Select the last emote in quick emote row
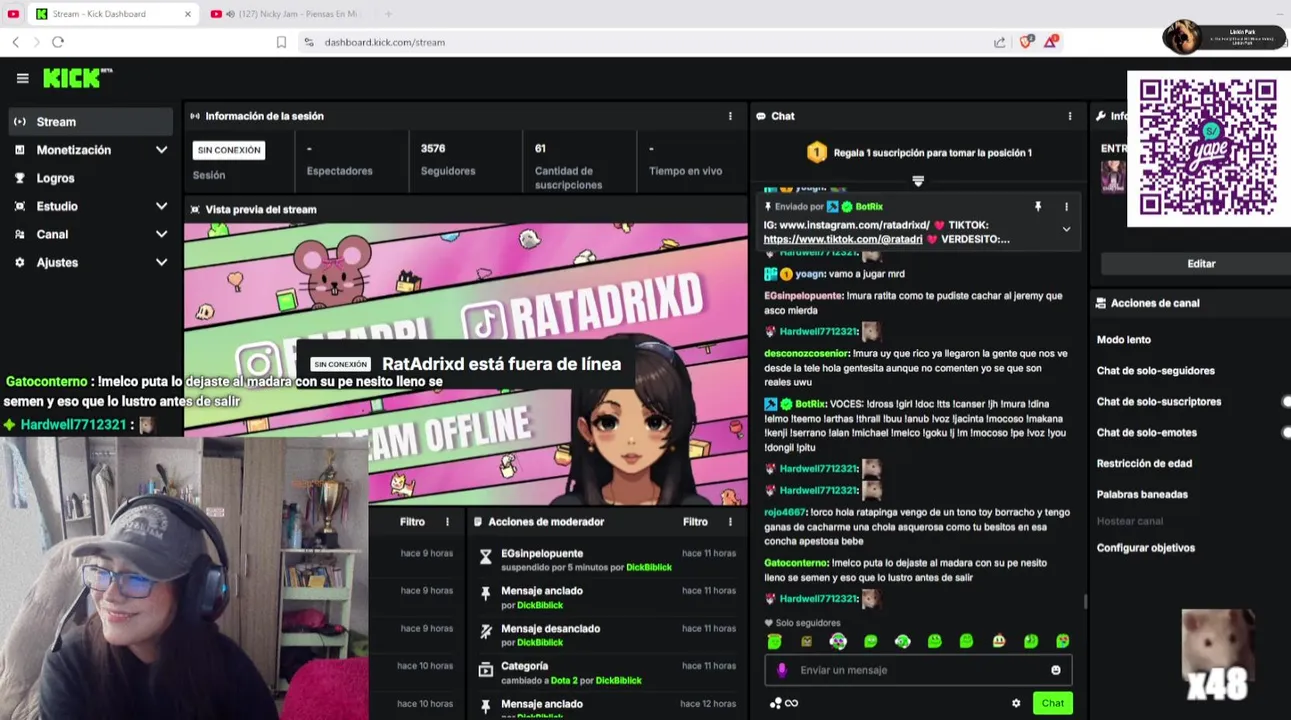The image size is (1291, 720). [x=1062, y=641]
